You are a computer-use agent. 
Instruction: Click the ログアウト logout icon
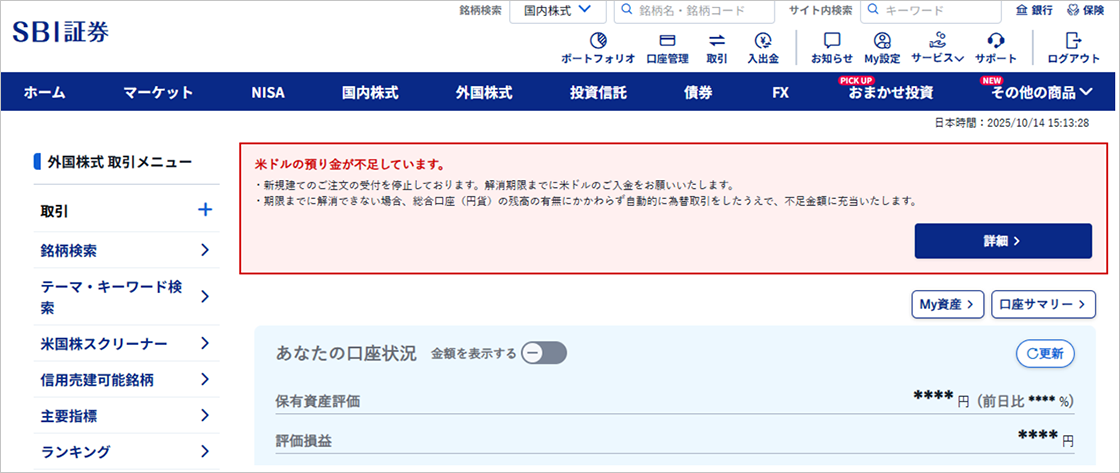click(x=1073, y=42)
